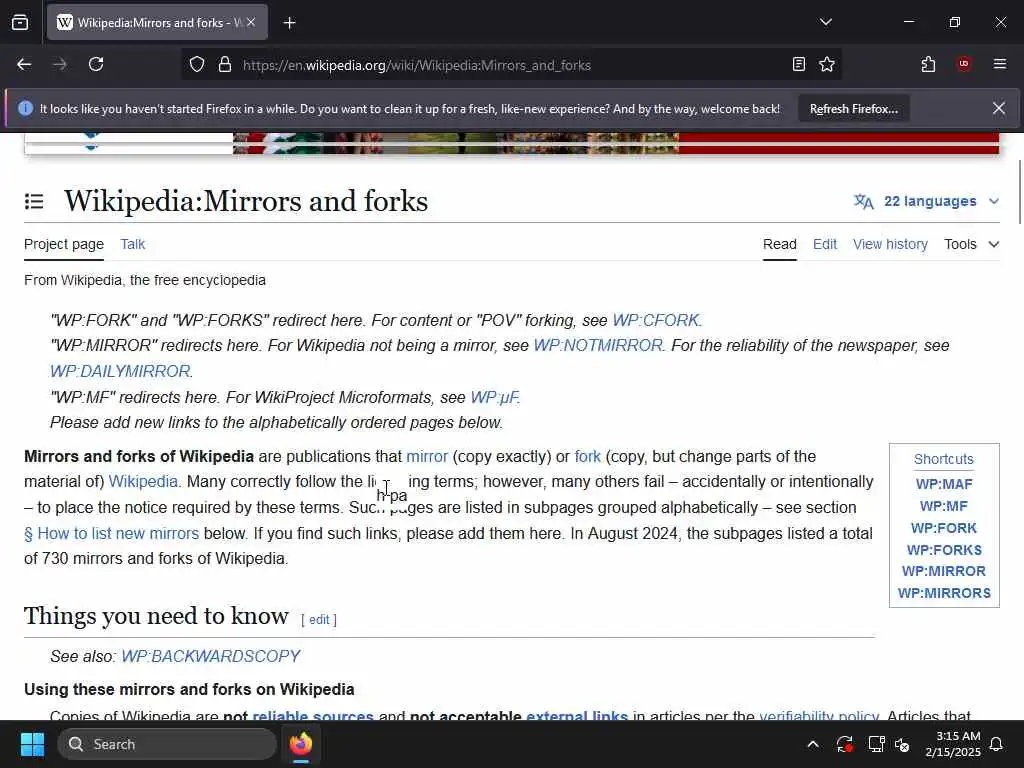Click the site security padlock icon
This screenshot has height=768, width=1024.
[x=225, y=65]
